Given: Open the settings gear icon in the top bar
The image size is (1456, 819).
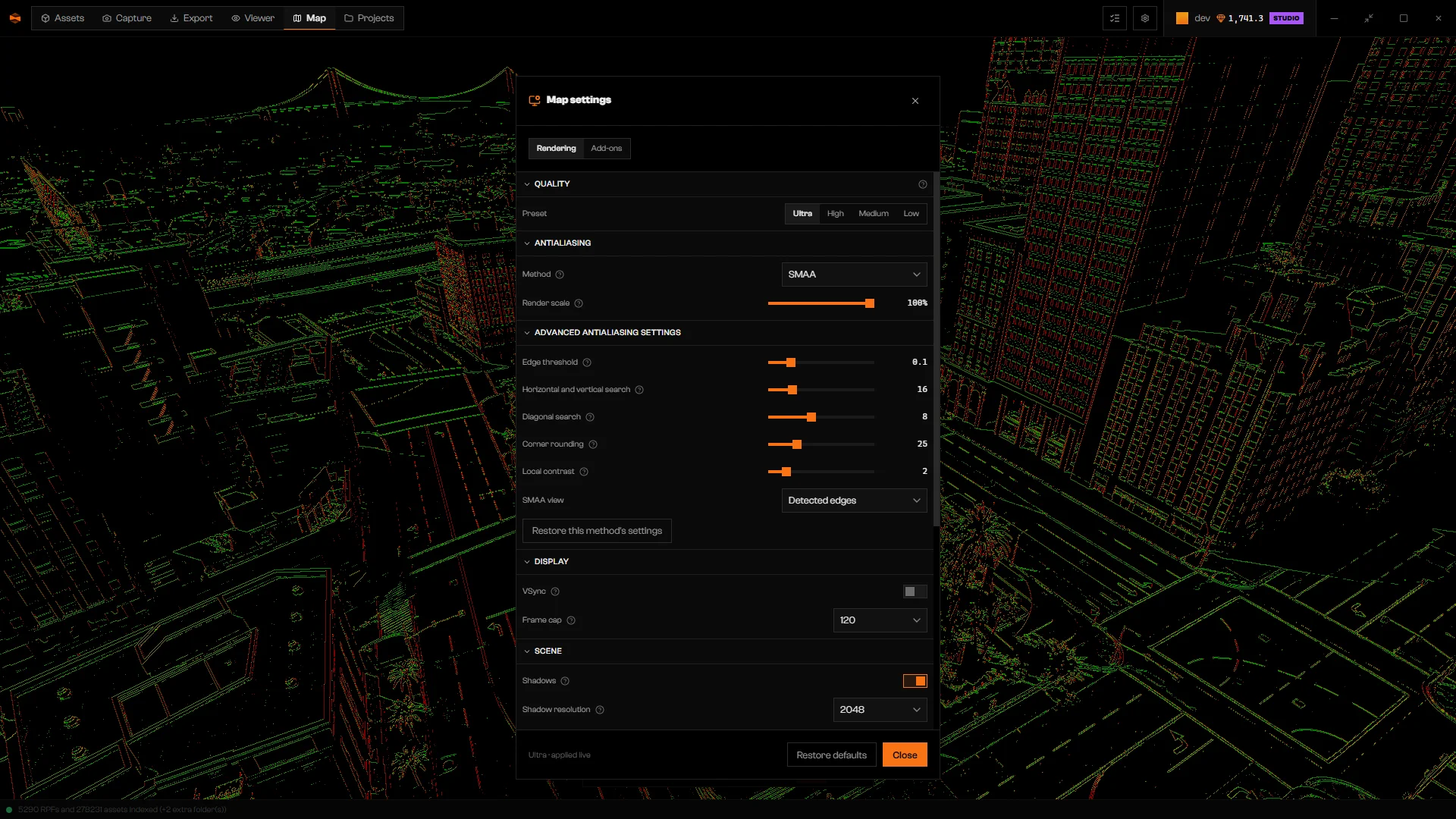Looking at the screenshot, I should (x=1145, y=18).
